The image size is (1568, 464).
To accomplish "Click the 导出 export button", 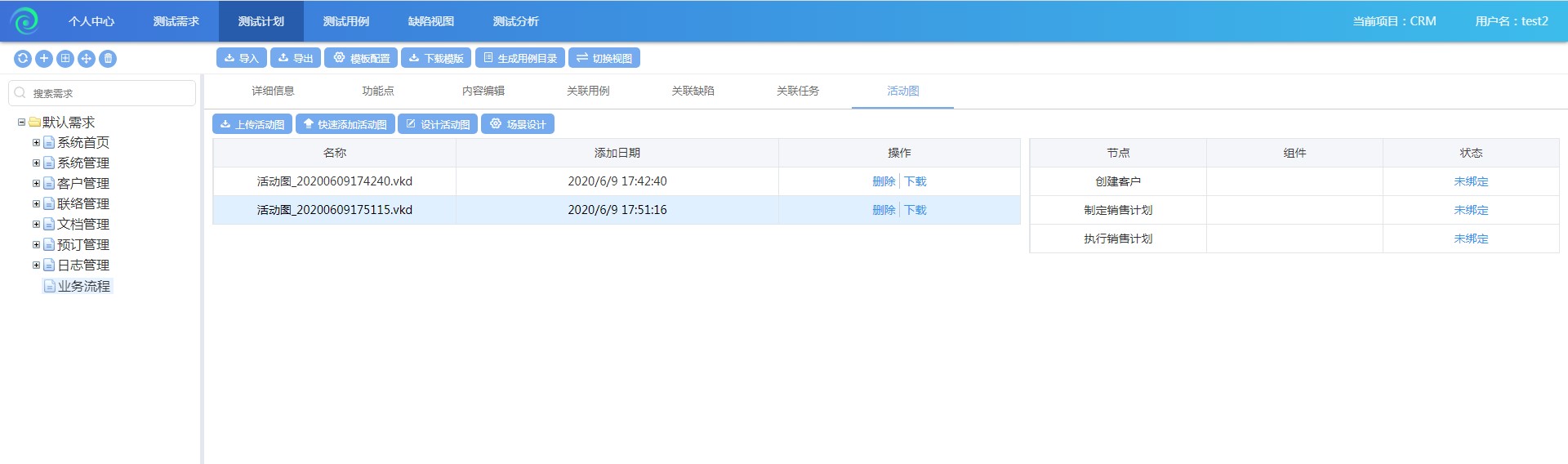I will (x=296, y=58).
